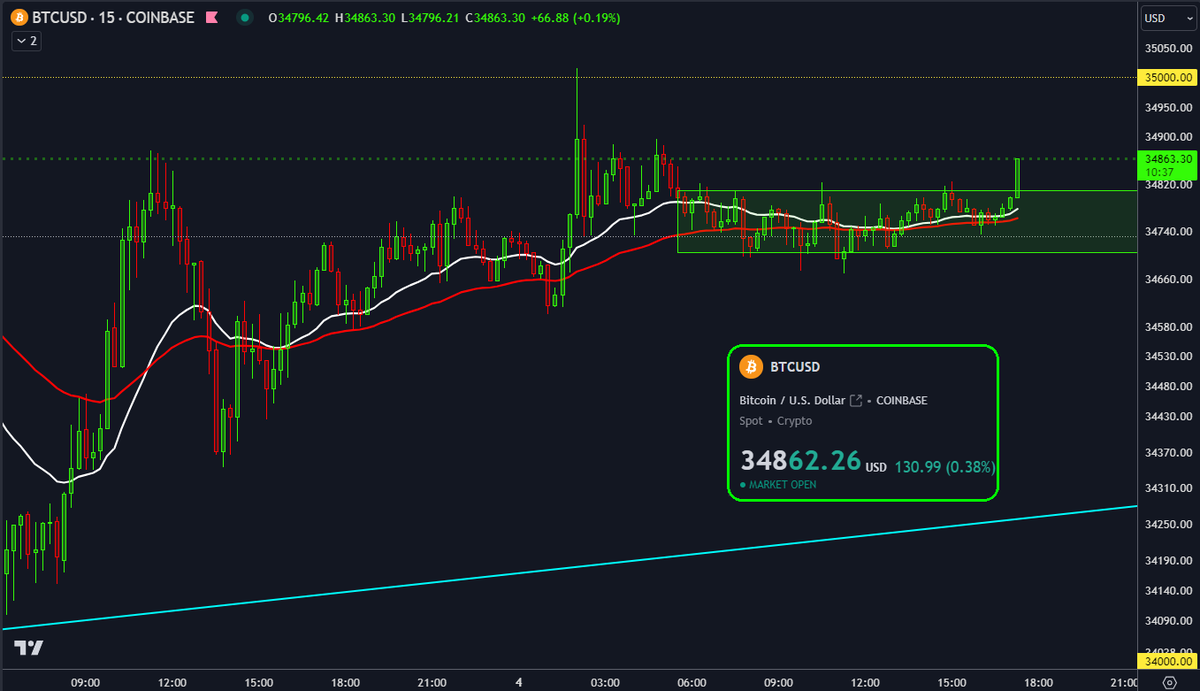Click 34370.00 on the price scale
The height and width of the screenshot is (691, 1200).
[1167, 452]
